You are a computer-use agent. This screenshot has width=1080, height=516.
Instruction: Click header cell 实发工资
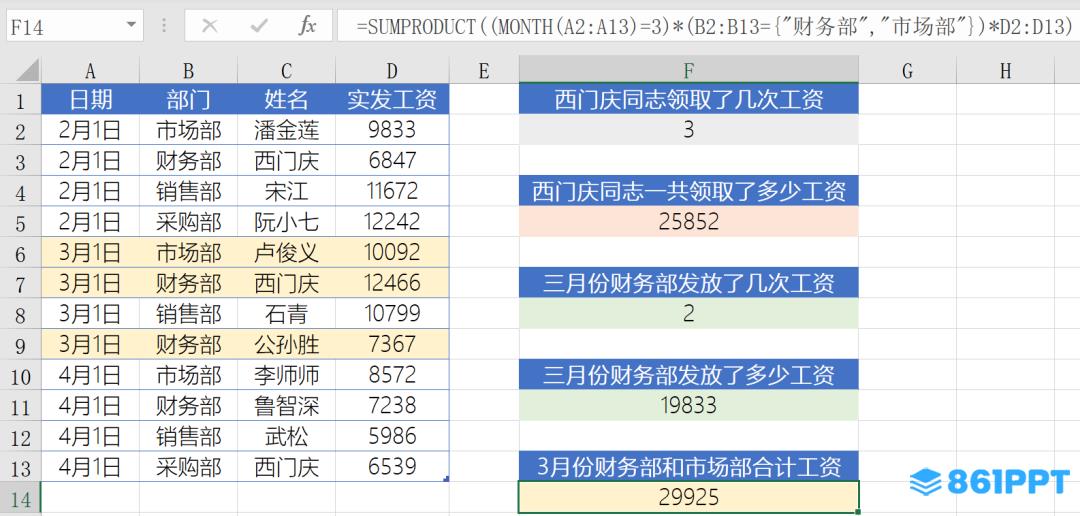pos(392,100)
